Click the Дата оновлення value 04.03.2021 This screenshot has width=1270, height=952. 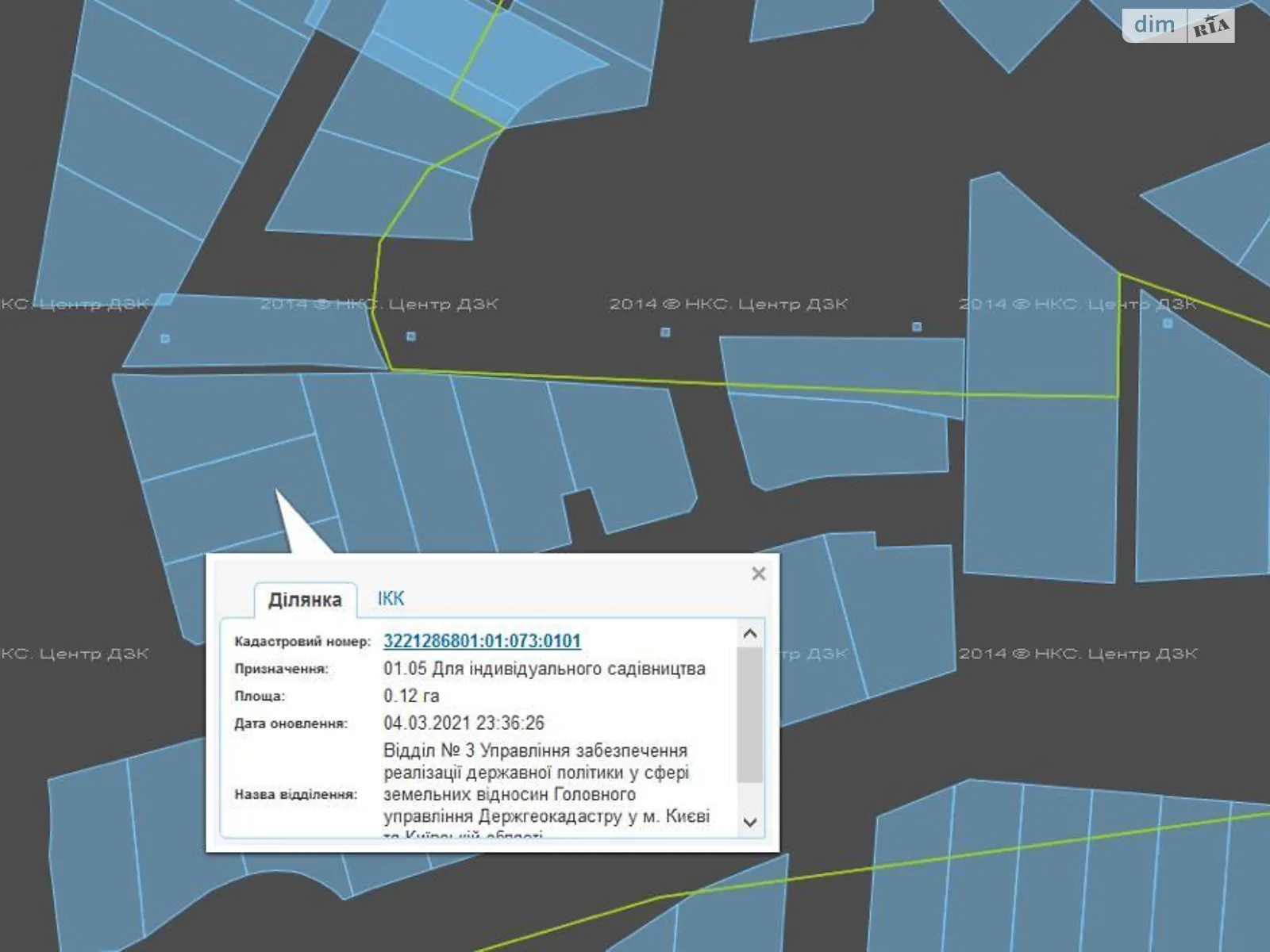464,723
